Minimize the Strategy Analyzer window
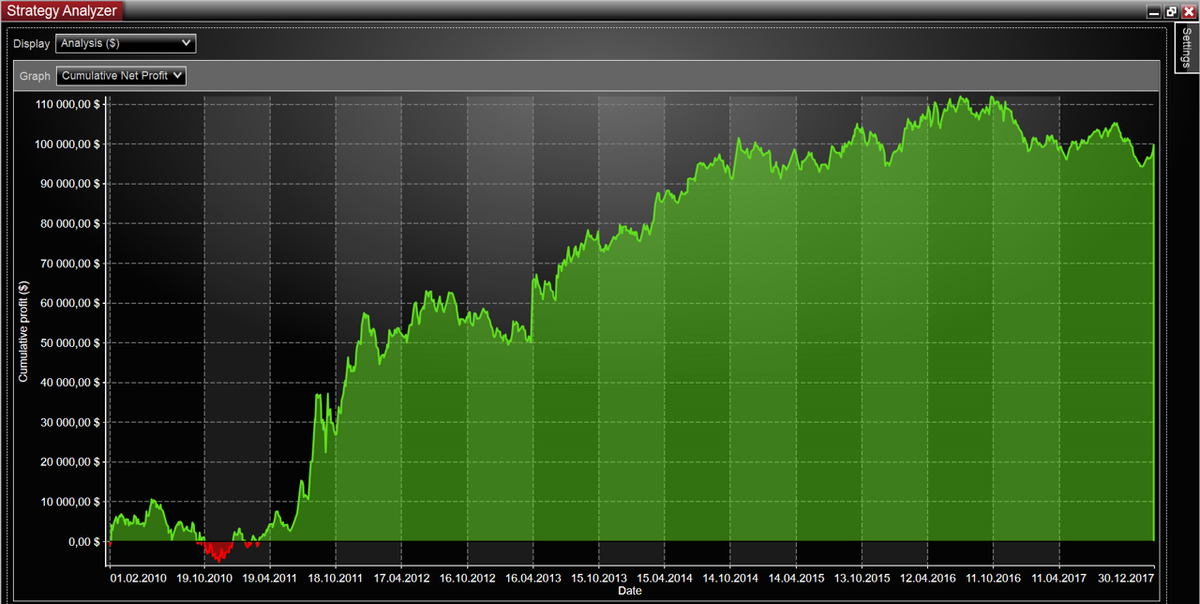This screenshot has width=1200, height=604. tap(1154, 11)
